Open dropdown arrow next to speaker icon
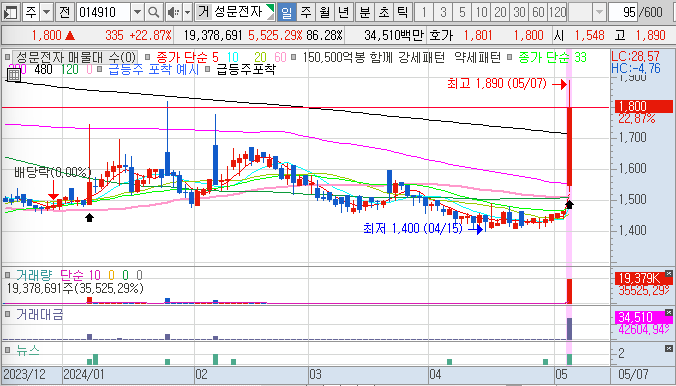 coord(187,12)
